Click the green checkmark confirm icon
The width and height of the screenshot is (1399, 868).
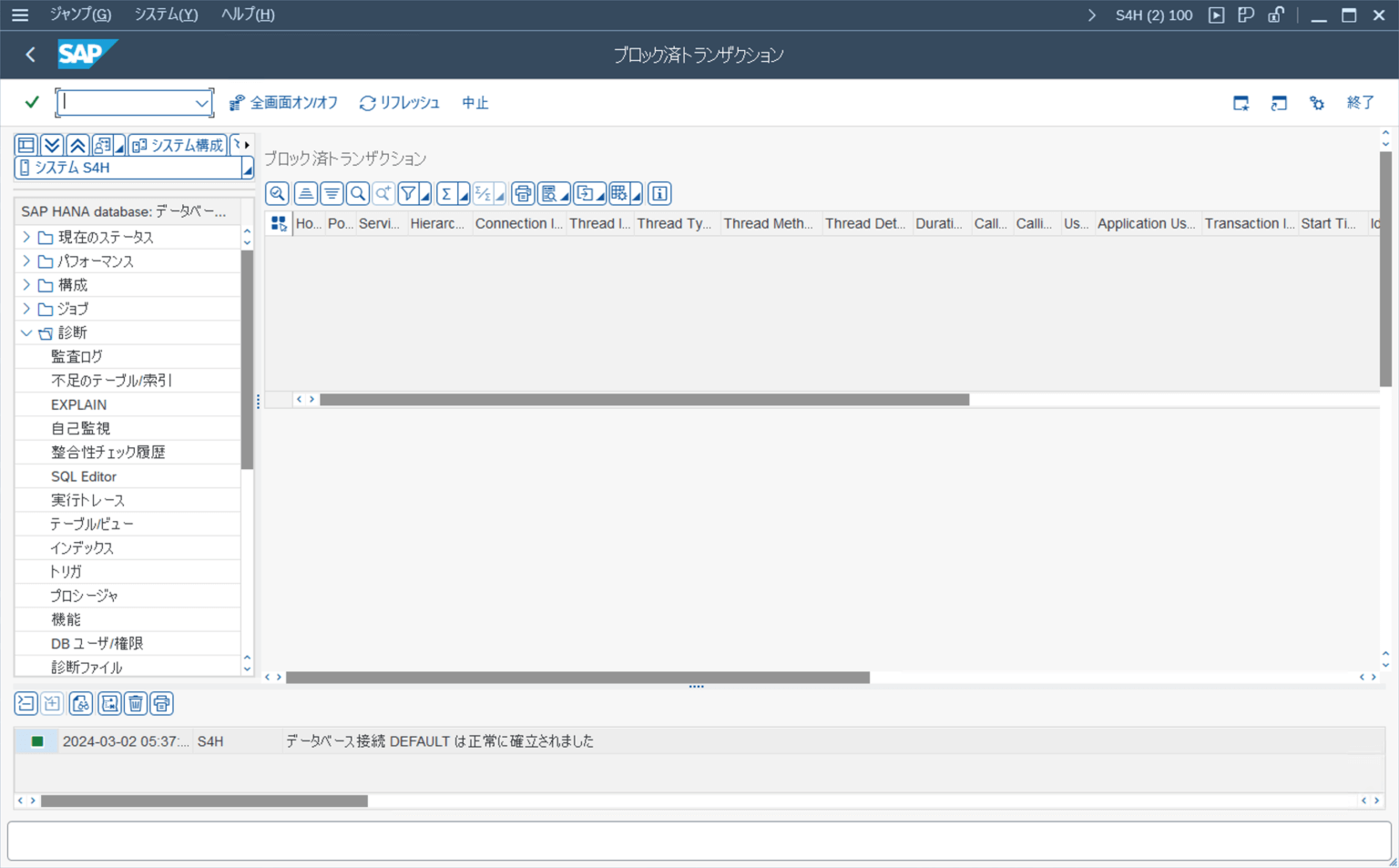click(31, 102)
